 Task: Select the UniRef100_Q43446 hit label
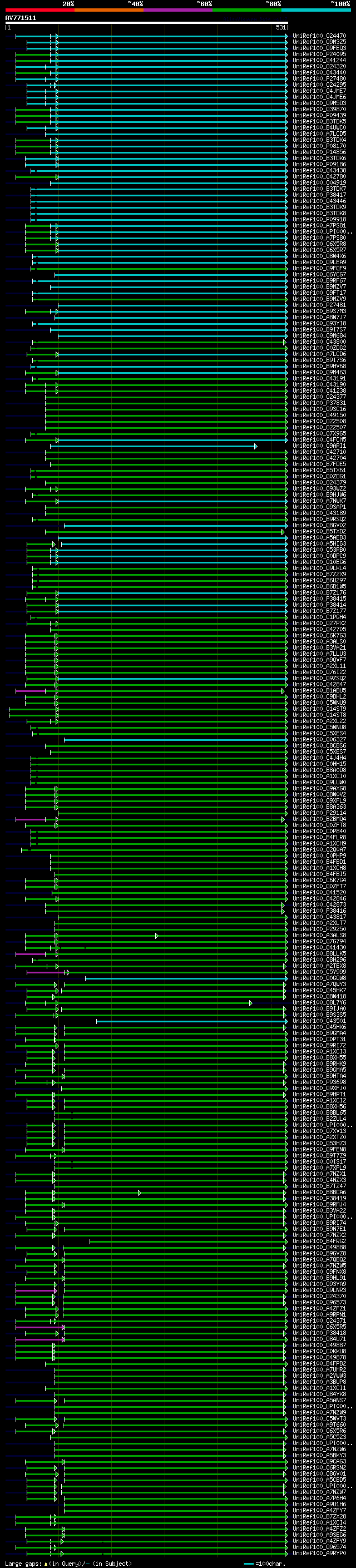click(x=319, y=201)
